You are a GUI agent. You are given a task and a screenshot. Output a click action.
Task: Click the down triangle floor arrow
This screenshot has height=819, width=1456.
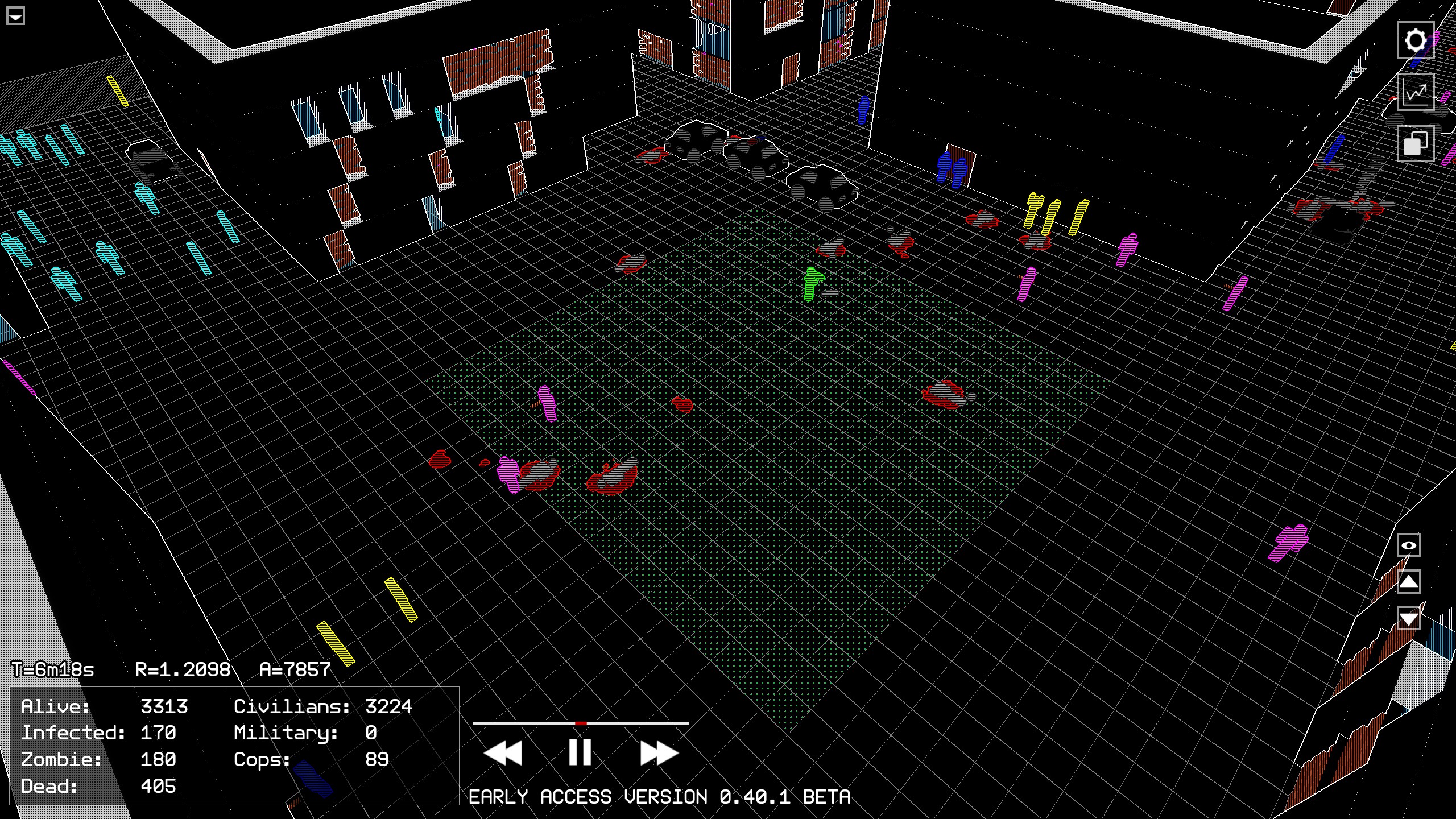tap(1409, 618)
